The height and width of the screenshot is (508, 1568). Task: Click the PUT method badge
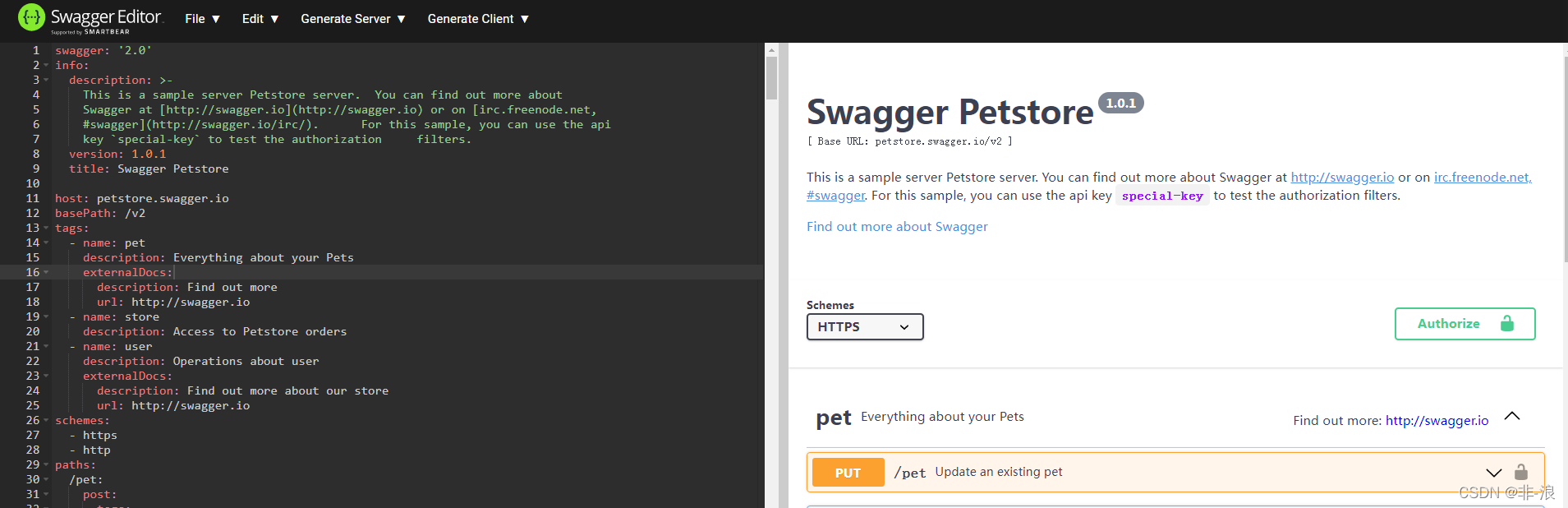pos(848,473)
